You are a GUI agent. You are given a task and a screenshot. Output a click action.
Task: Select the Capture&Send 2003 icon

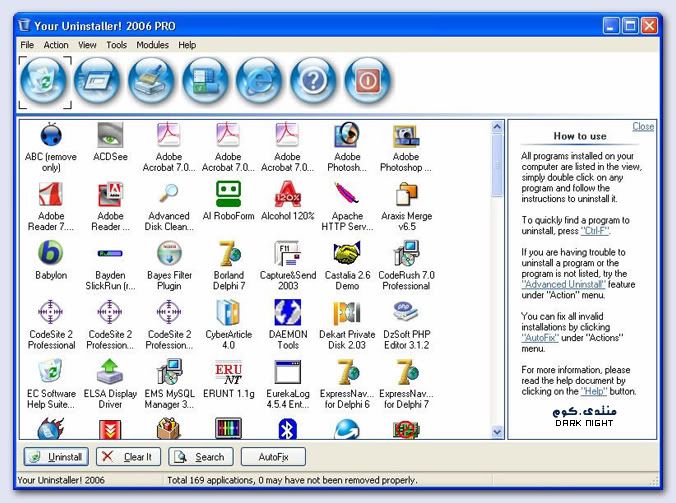[x=287, y=253]
